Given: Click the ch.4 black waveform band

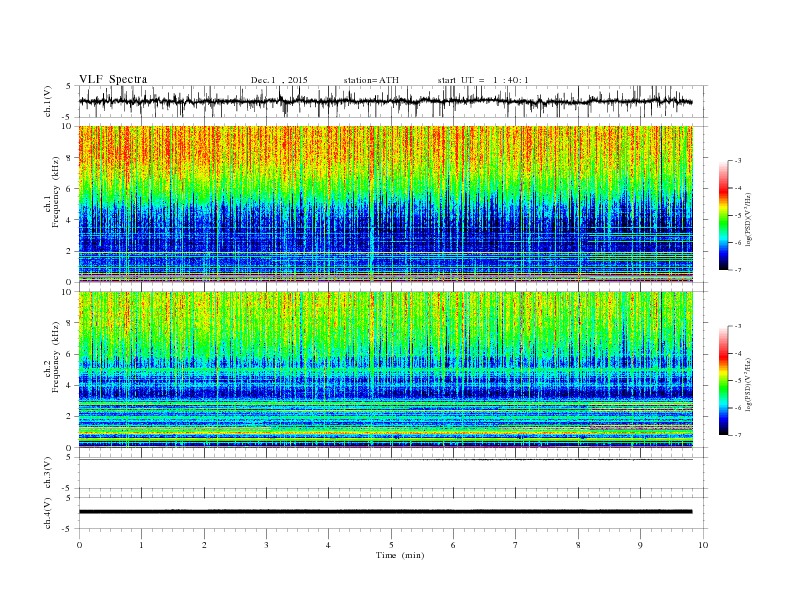Looking at the screenshot, I should [x=385, y=512].
